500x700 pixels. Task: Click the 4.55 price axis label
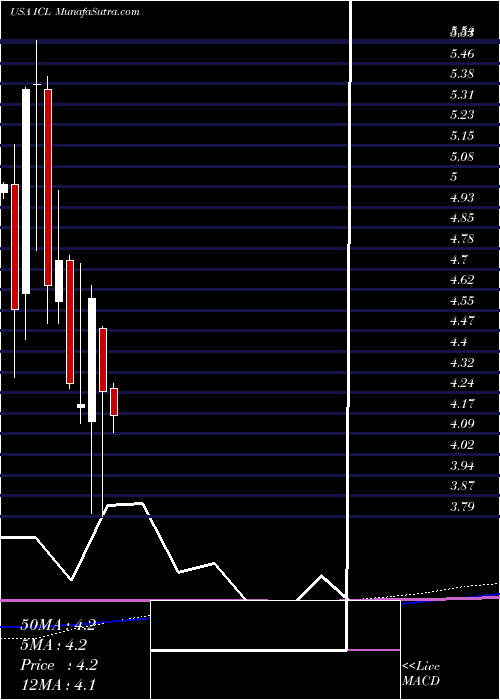462,300
